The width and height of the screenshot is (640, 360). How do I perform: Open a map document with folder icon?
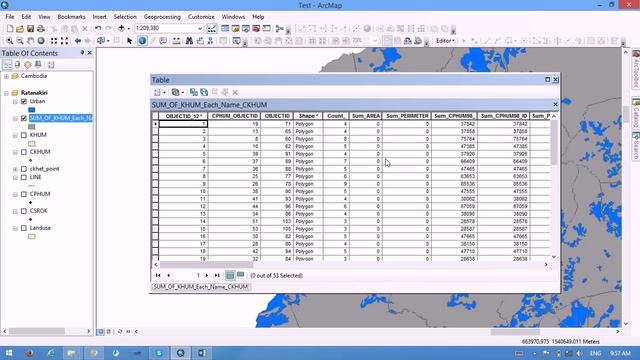[x=20, y=29]
